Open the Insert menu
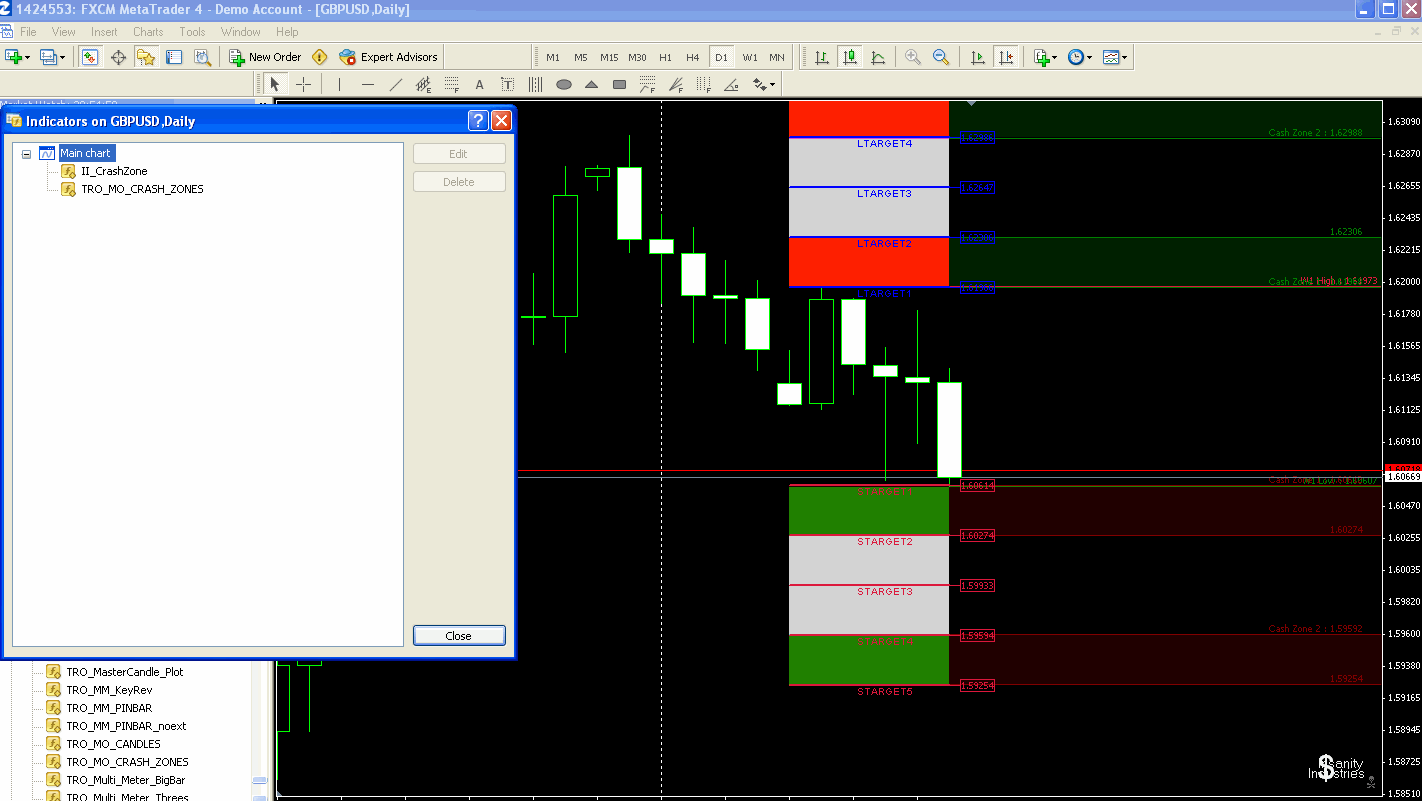1422x801 pixels. [104, 32]
